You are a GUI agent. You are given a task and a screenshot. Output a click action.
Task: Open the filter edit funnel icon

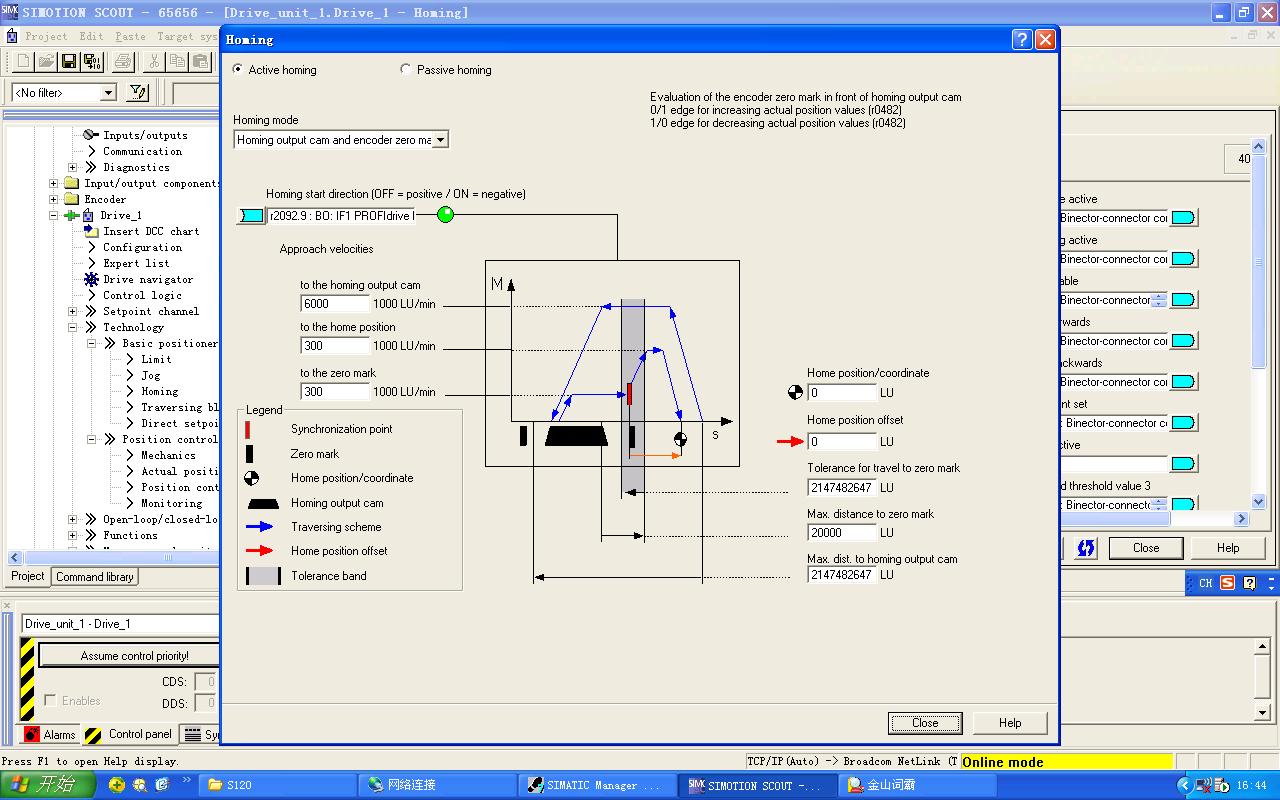[138, 93]
